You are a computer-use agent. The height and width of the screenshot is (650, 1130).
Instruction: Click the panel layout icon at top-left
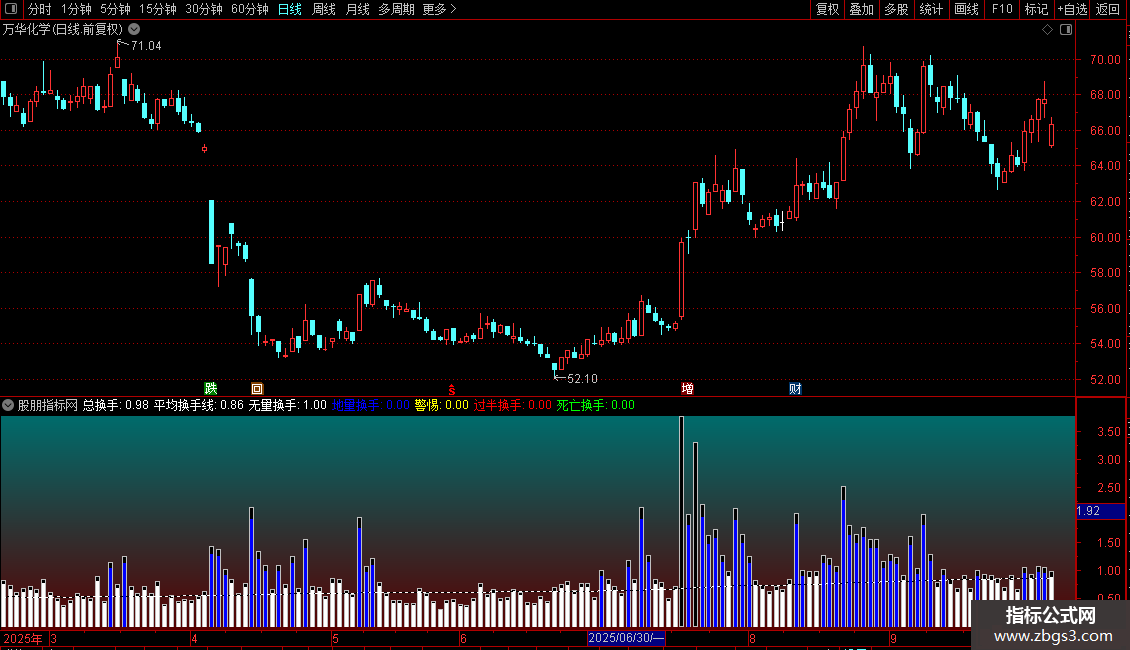(x=11, y=9)
